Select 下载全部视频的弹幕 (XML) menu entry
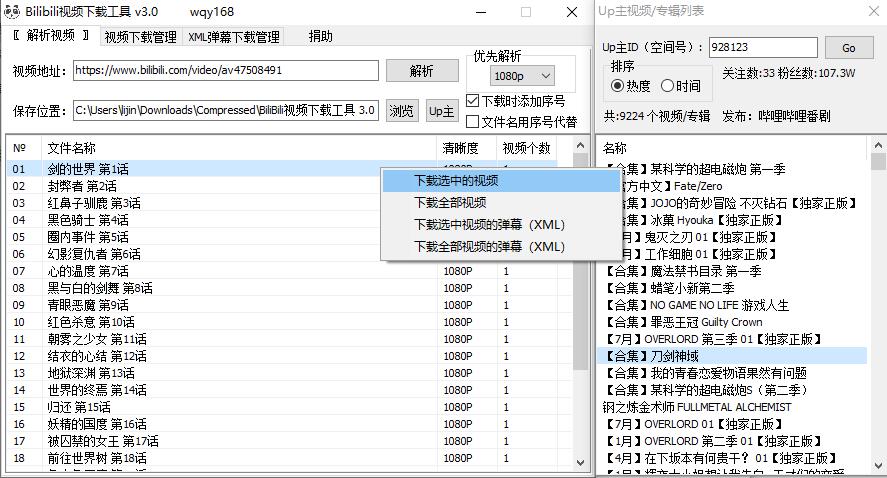Viewport: 887px width, 478px height. point(489,247)
